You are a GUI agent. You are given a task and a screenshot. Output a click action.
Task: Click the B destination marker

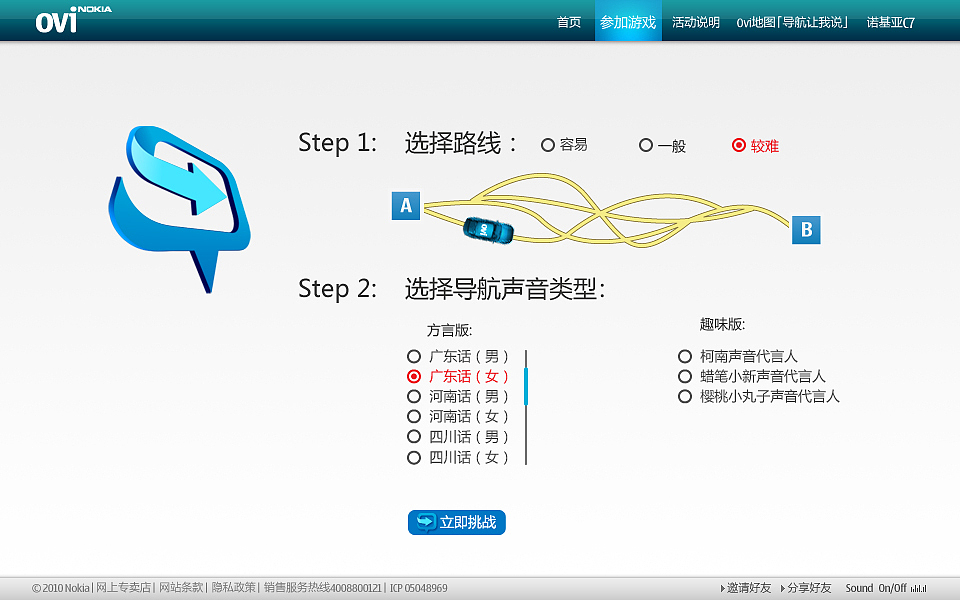806,230
